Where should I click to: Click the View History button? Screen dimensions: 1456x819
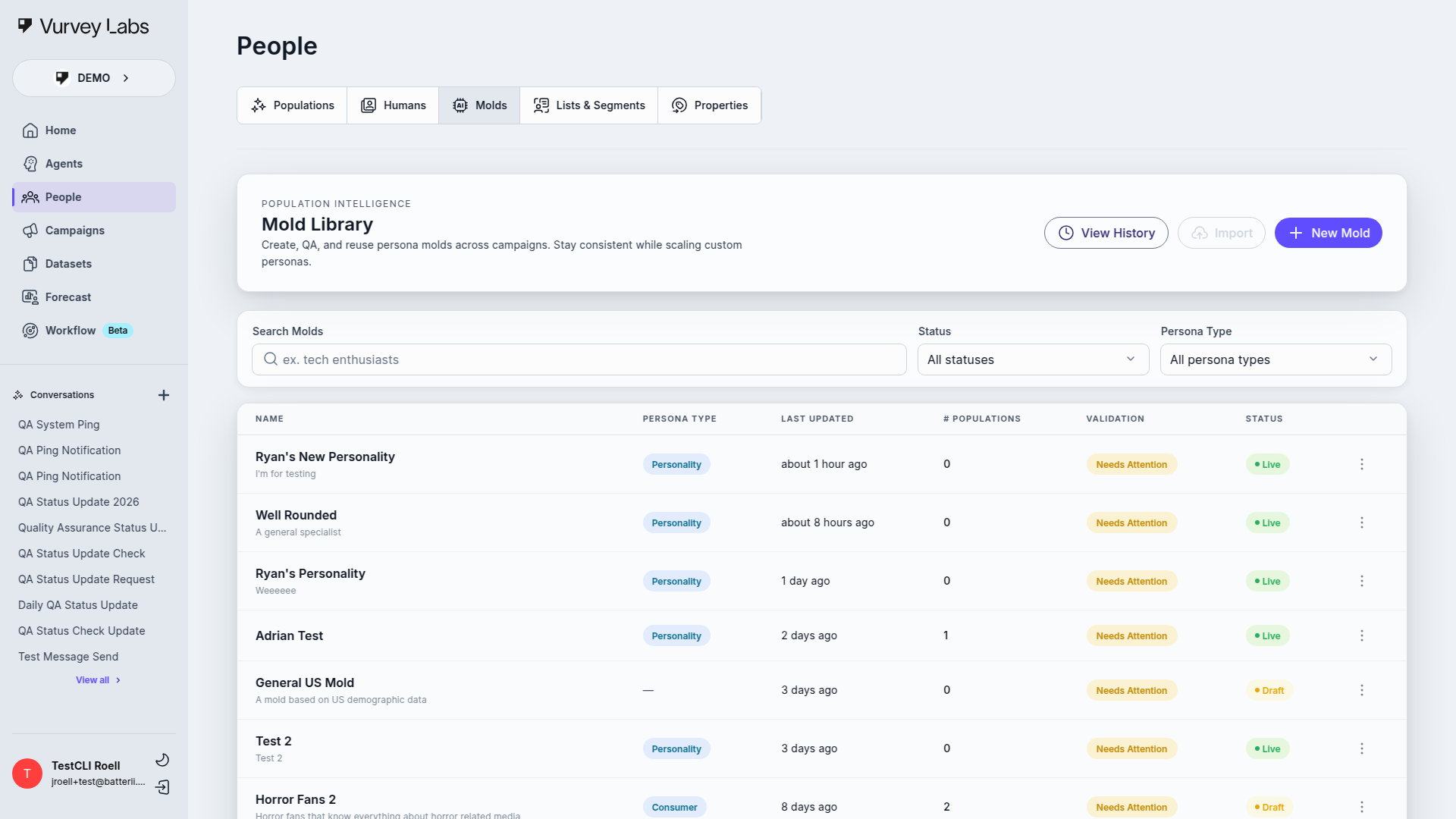[1106, 233]
